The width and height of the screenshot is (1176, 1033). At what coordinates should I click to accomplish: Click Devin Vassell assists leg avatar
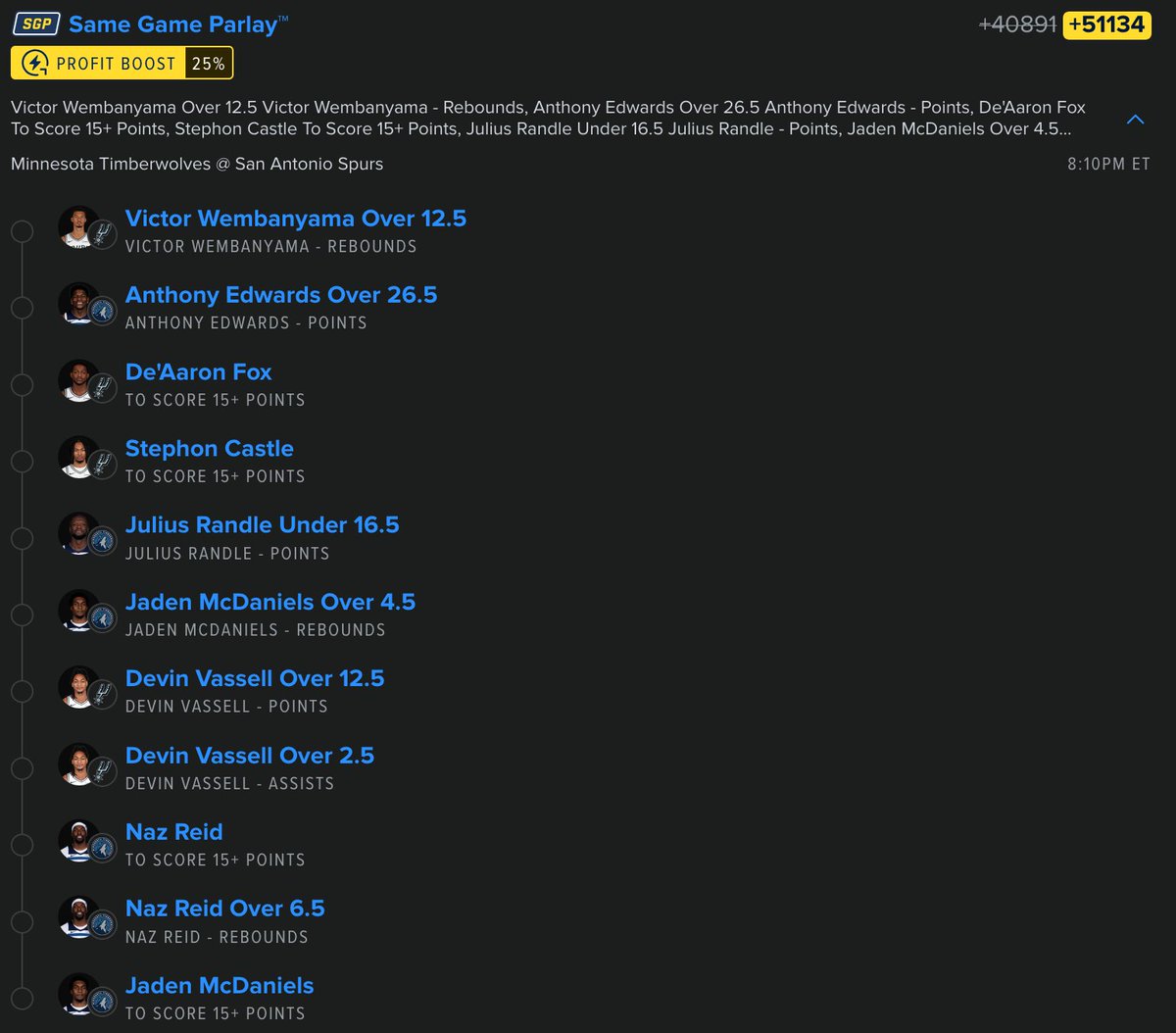[78, 763]
